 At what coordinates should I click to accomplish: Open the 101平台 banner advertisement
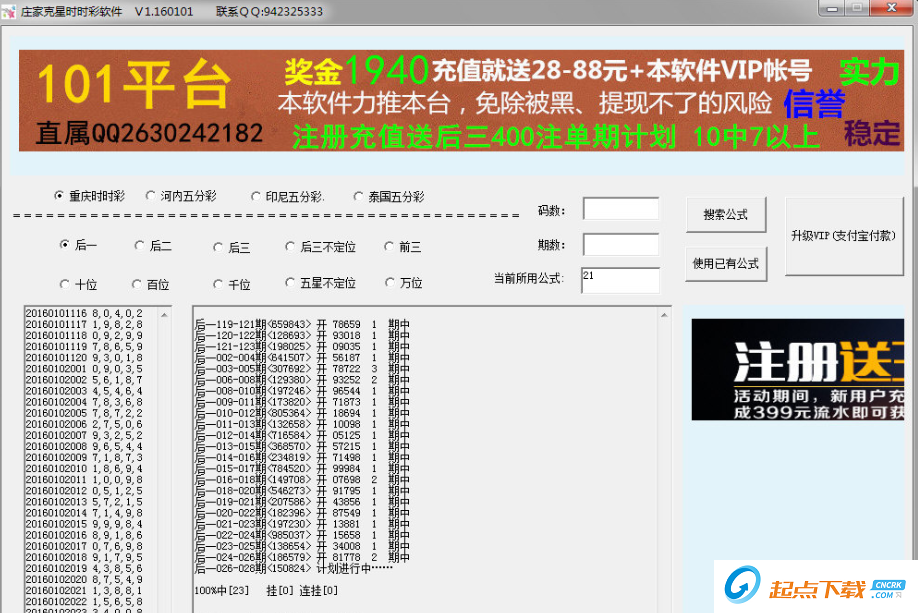pos(461,101)
